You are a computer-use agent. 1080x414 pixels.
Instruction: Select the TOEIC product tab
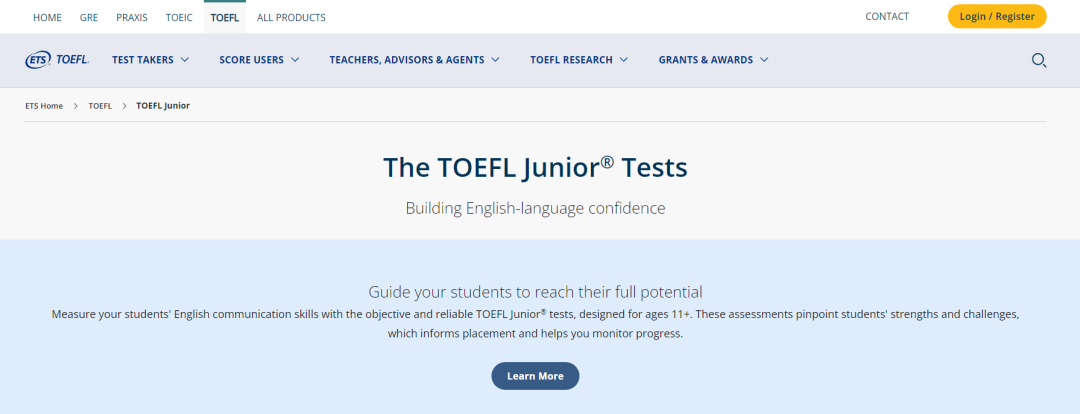179,17
